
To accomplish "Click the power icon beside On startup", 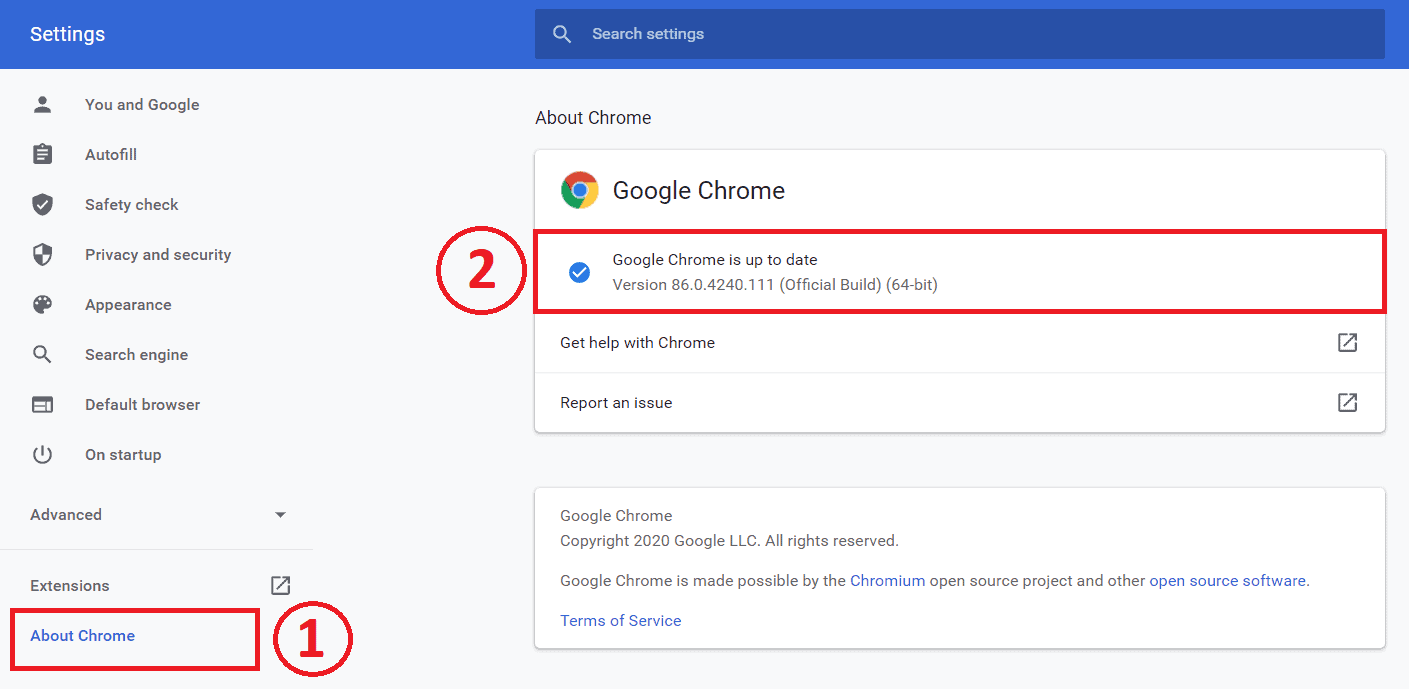I will point(42,454).
